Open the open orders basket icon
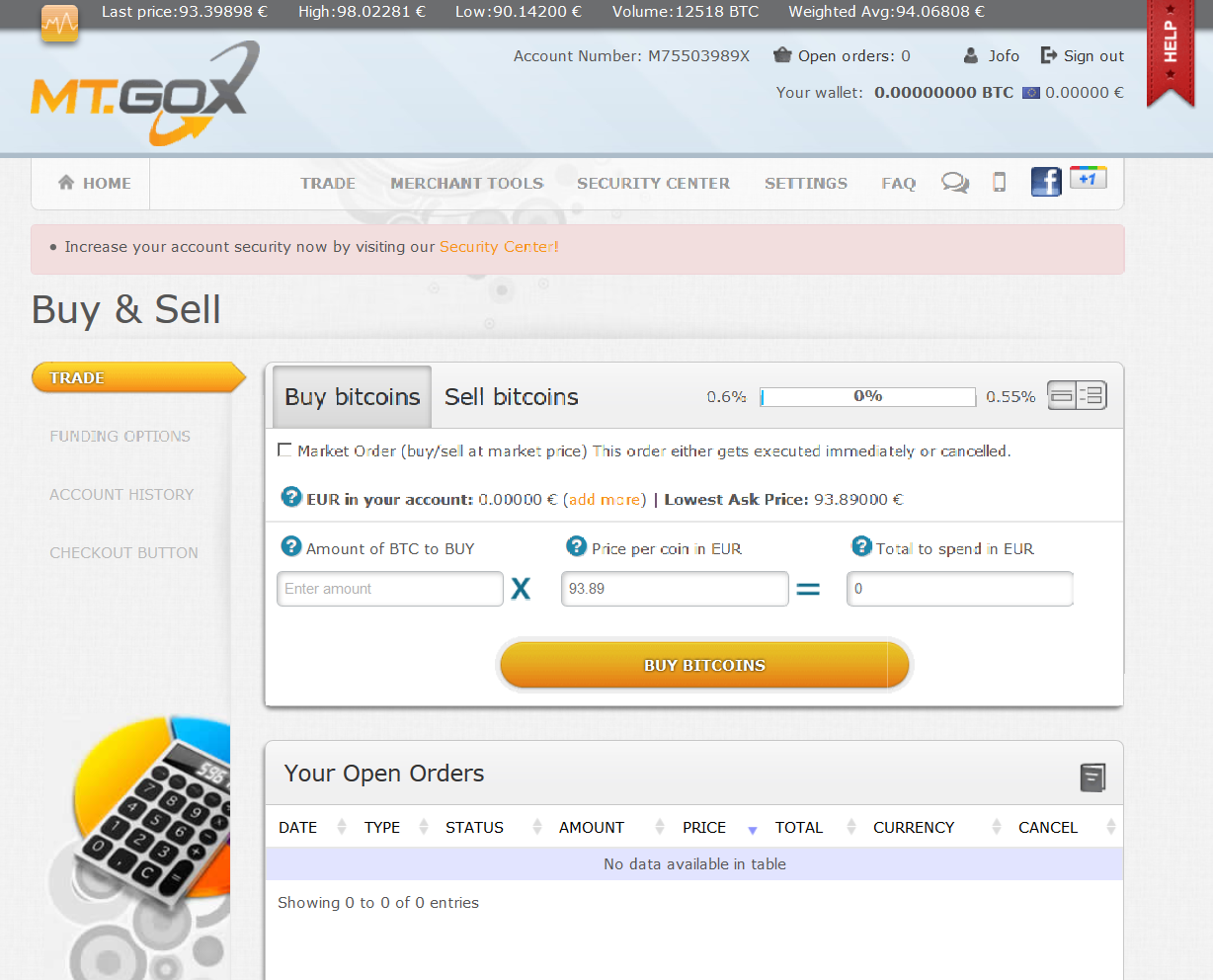 (782, 55)
